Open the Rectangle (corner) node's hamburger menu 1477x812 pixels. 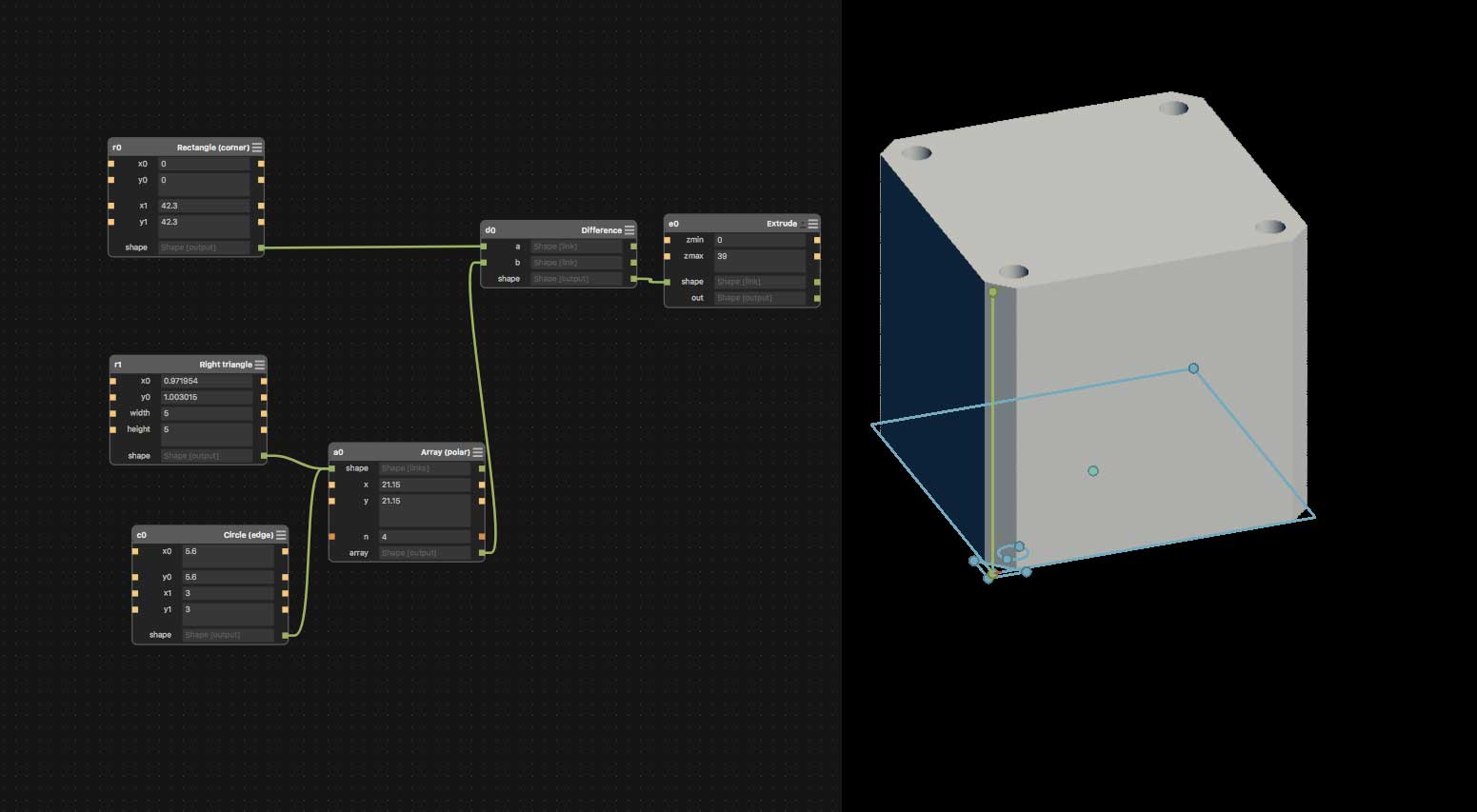(x=255, y=148)
